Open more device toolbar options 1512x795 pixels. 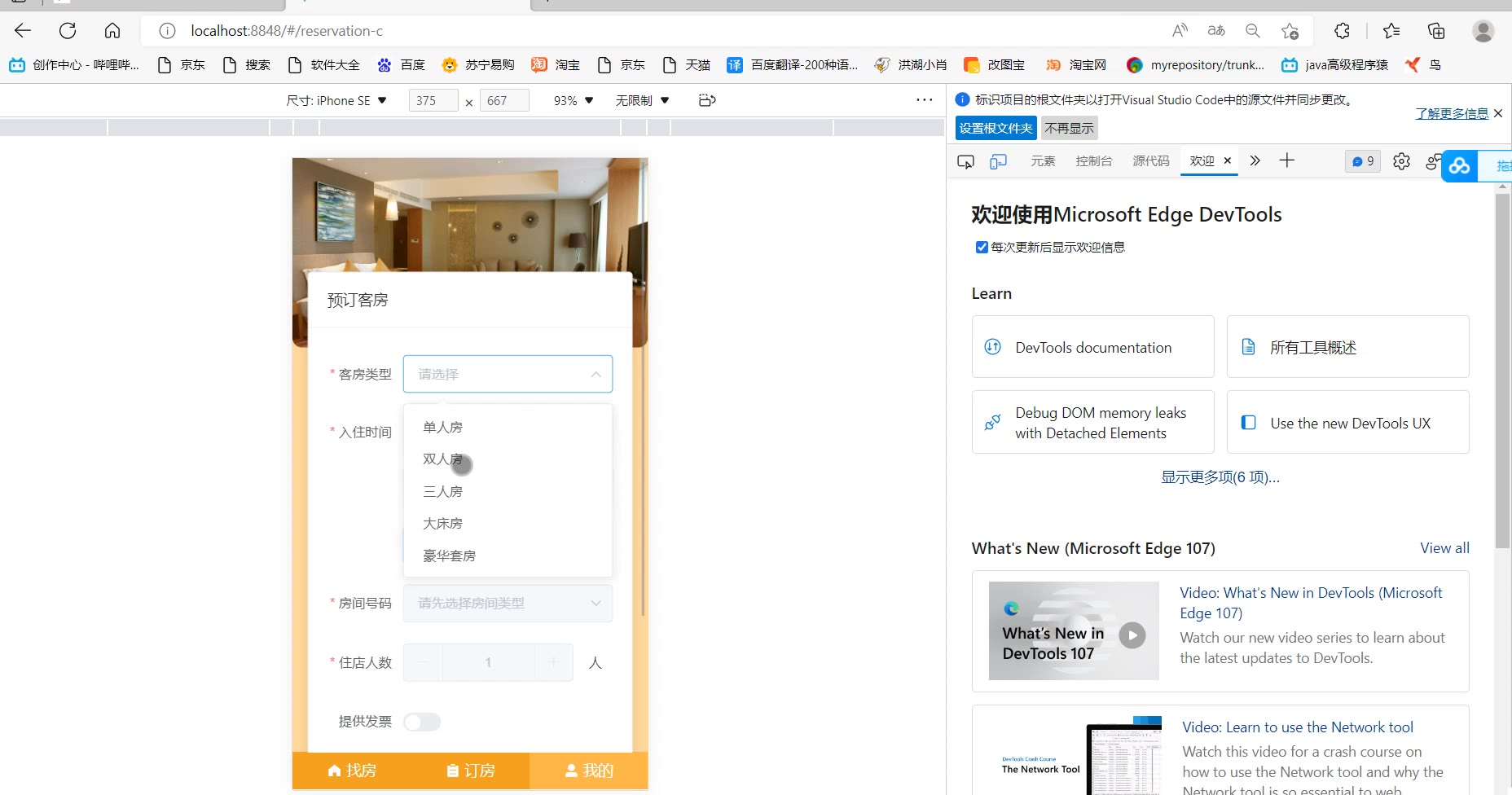pos(924,100)
